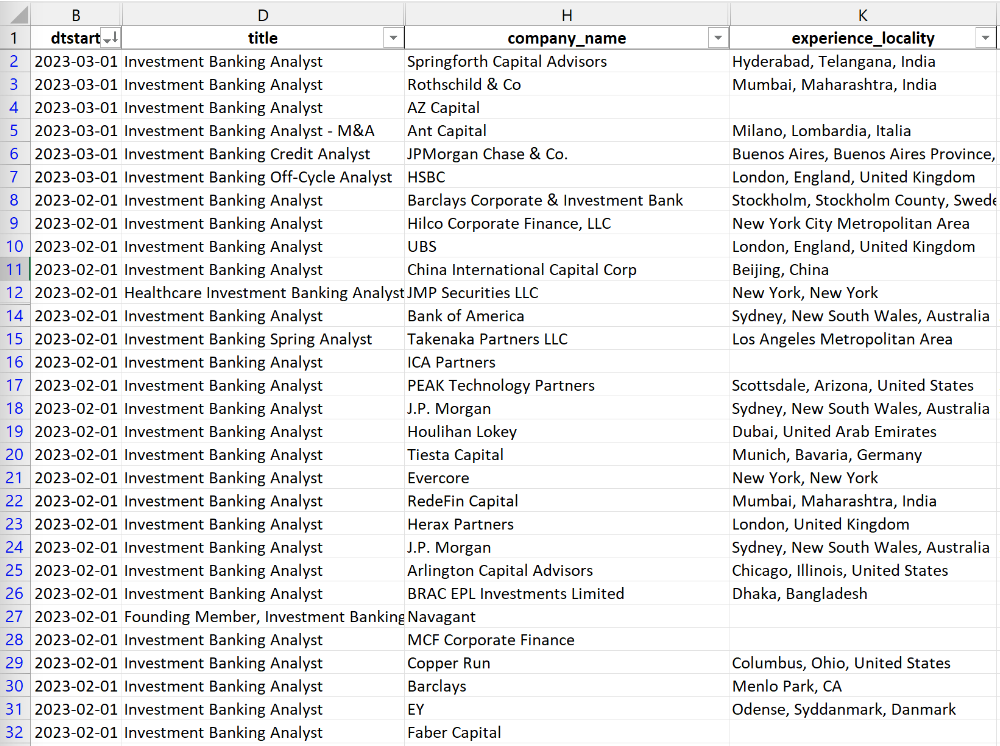The height and width of the screenshot is (746, 1000).
Task: Select cell 'Investment Banking Credit Analyst'
Action: pyautogui.click(x=263, y=154)
